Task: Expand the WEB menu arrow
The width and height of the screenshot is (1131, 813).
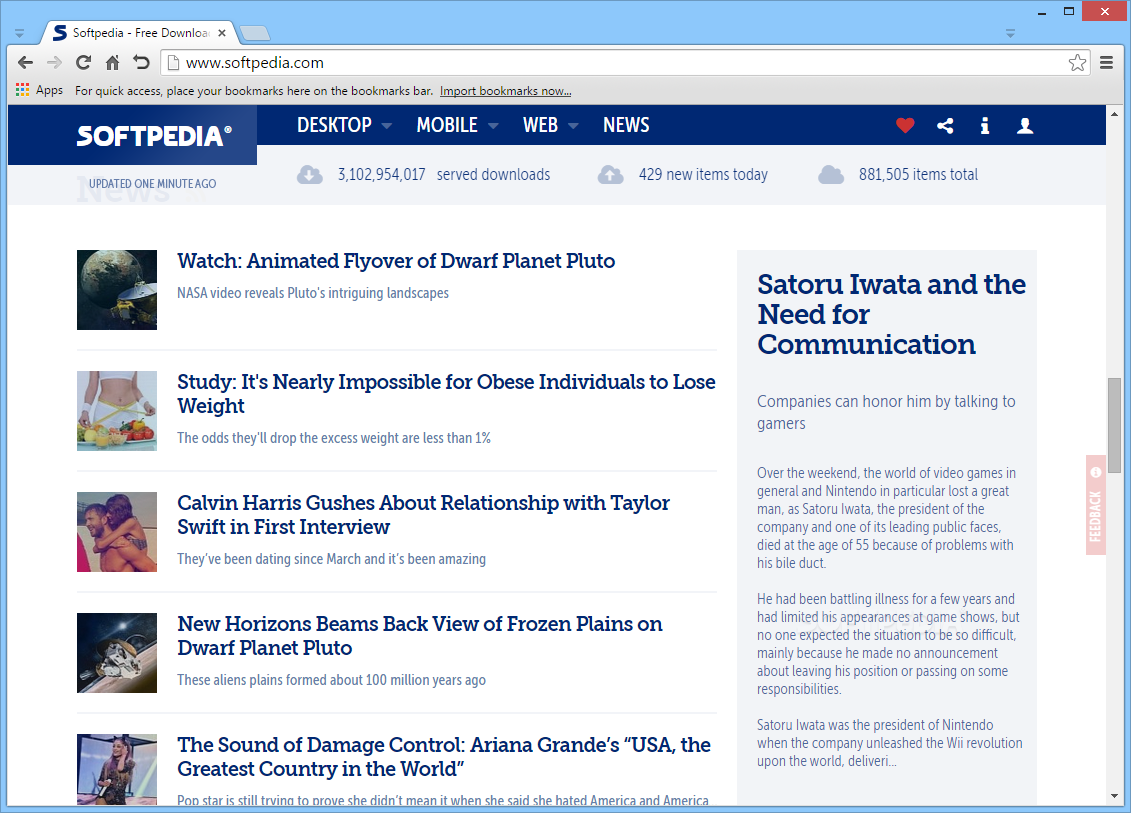Action: tap(573, 126)
